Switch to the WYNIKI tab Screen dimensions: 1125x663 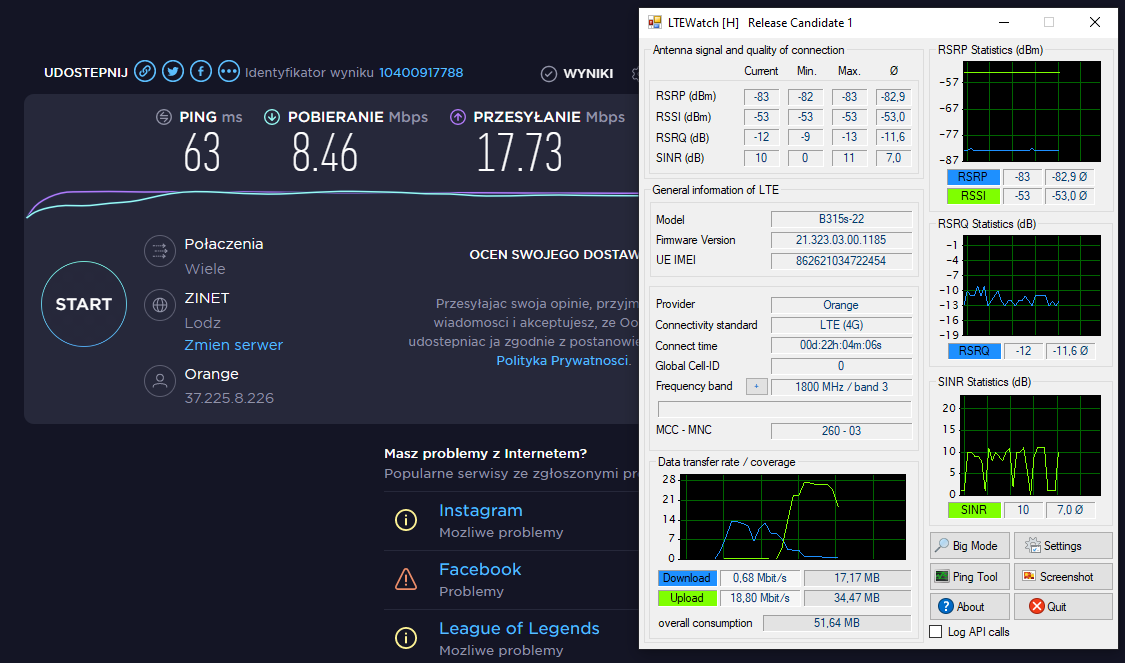pyautogui.click(x=578, y=73)
